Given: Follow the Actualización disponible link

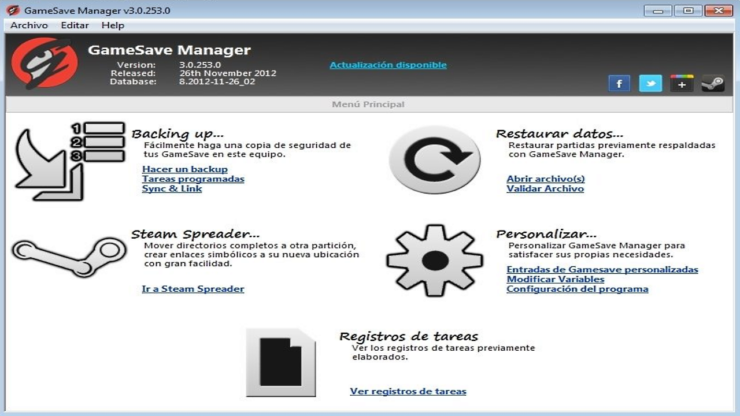Looking at the screenshot, I should [388, 65].
